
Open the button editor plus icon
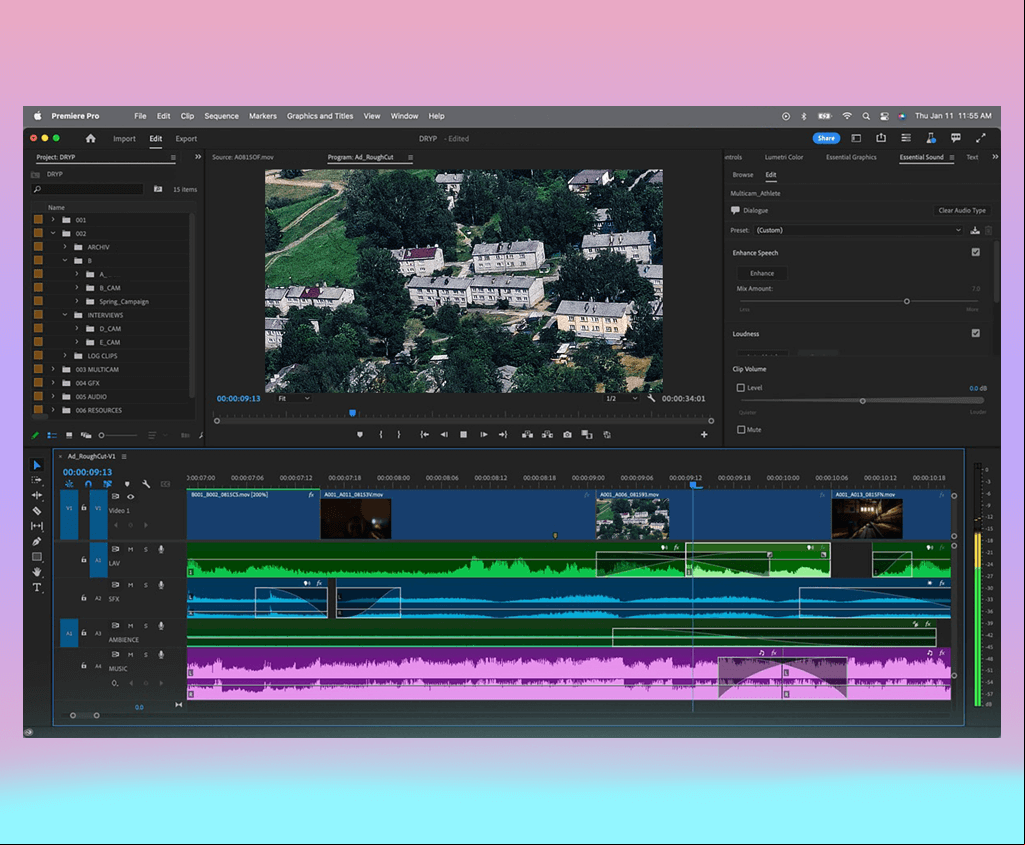tap(704, 435)
